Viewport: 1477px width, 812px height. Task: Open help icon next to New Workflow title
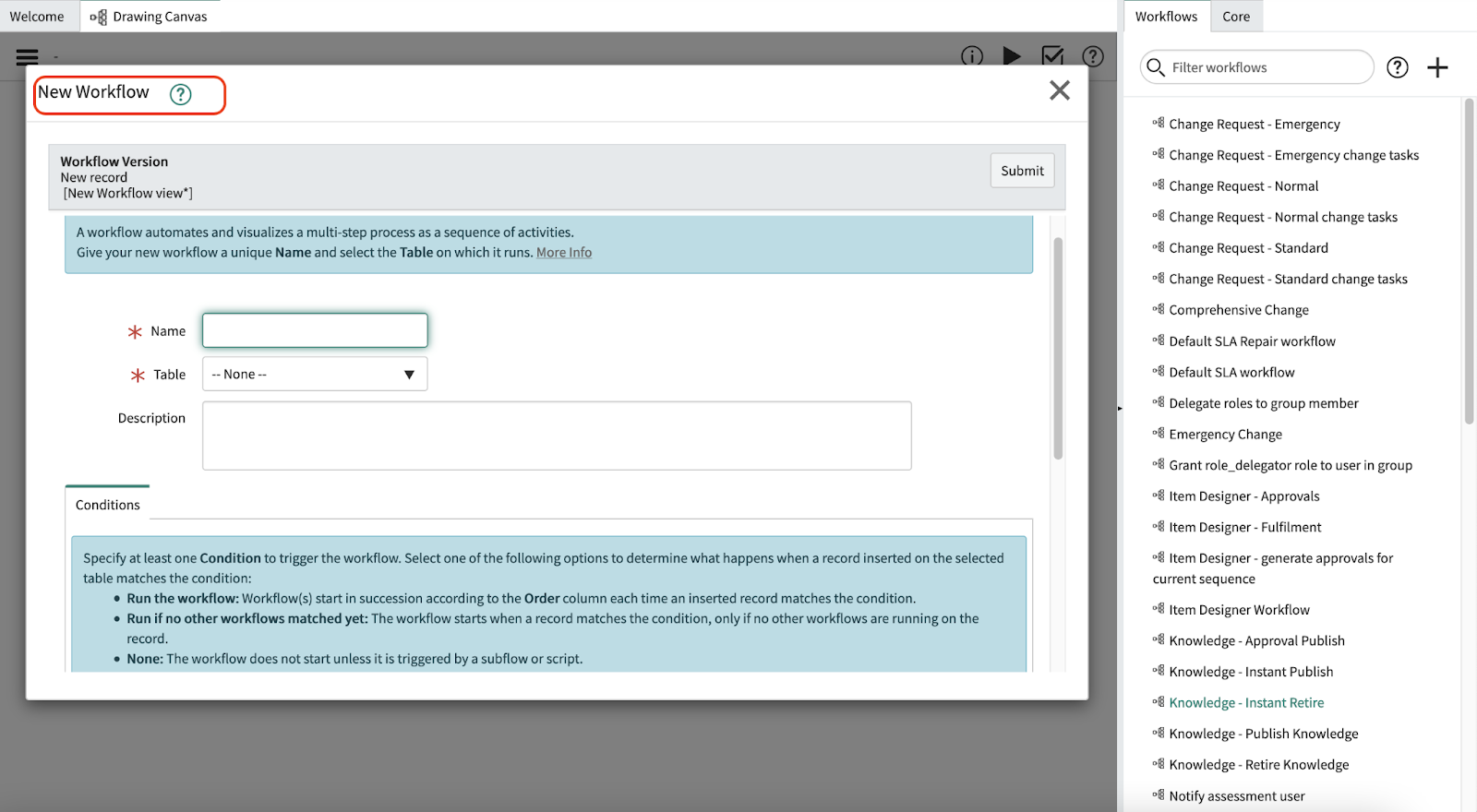(181, 94)
